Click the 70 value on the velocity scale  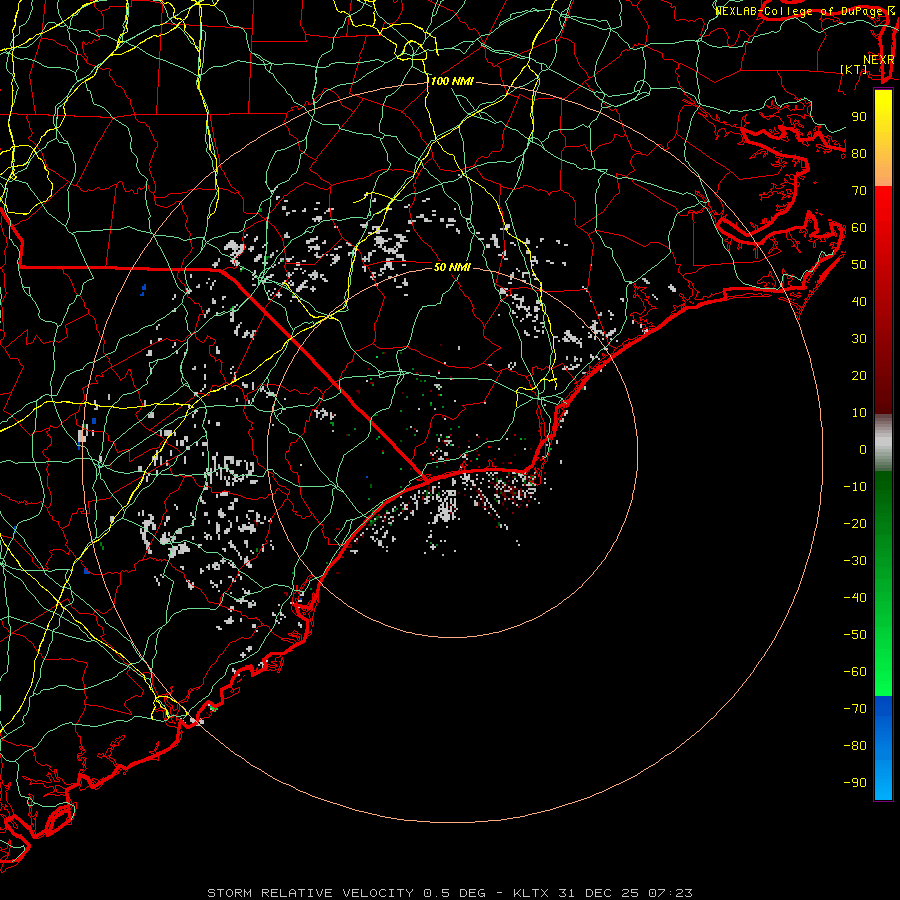click(x=859, y=191)
